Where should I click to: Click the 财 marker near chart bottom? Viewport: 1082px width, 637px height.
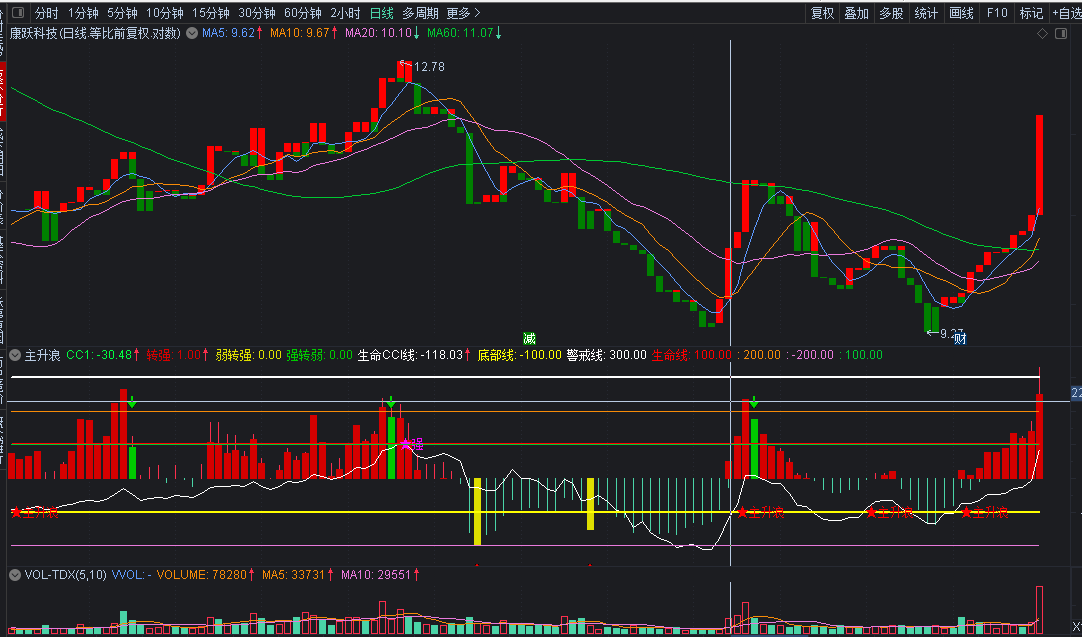point(960,338)
